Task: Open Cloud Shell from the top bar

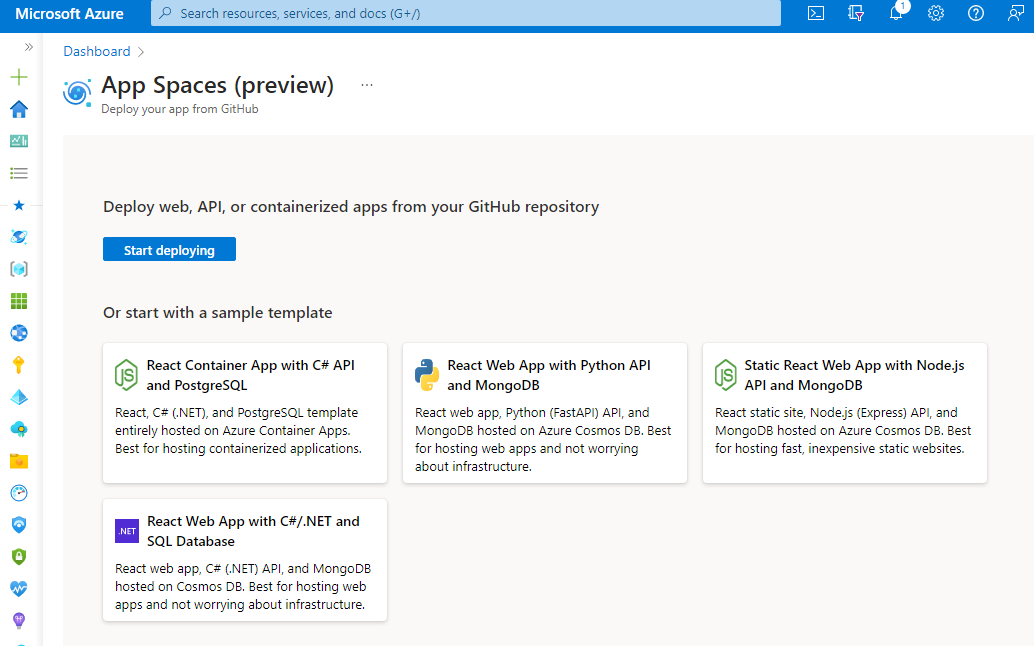Action: point(816,14)
